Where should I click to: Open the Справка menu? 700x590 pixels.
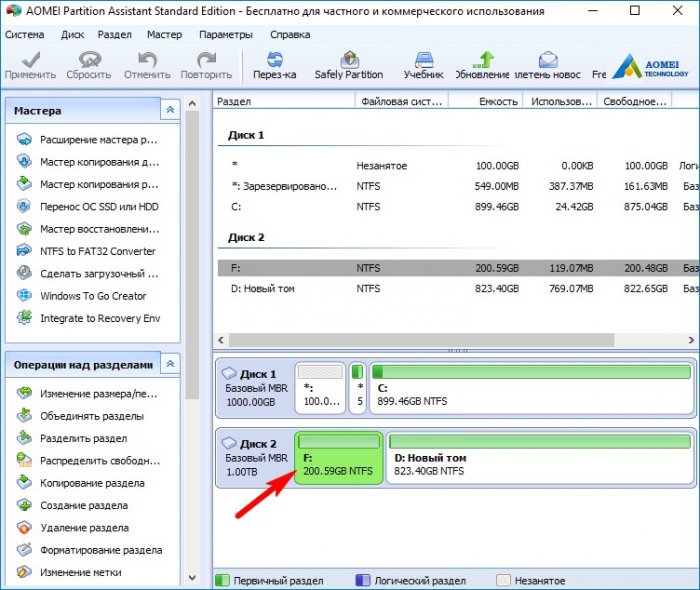290,35
